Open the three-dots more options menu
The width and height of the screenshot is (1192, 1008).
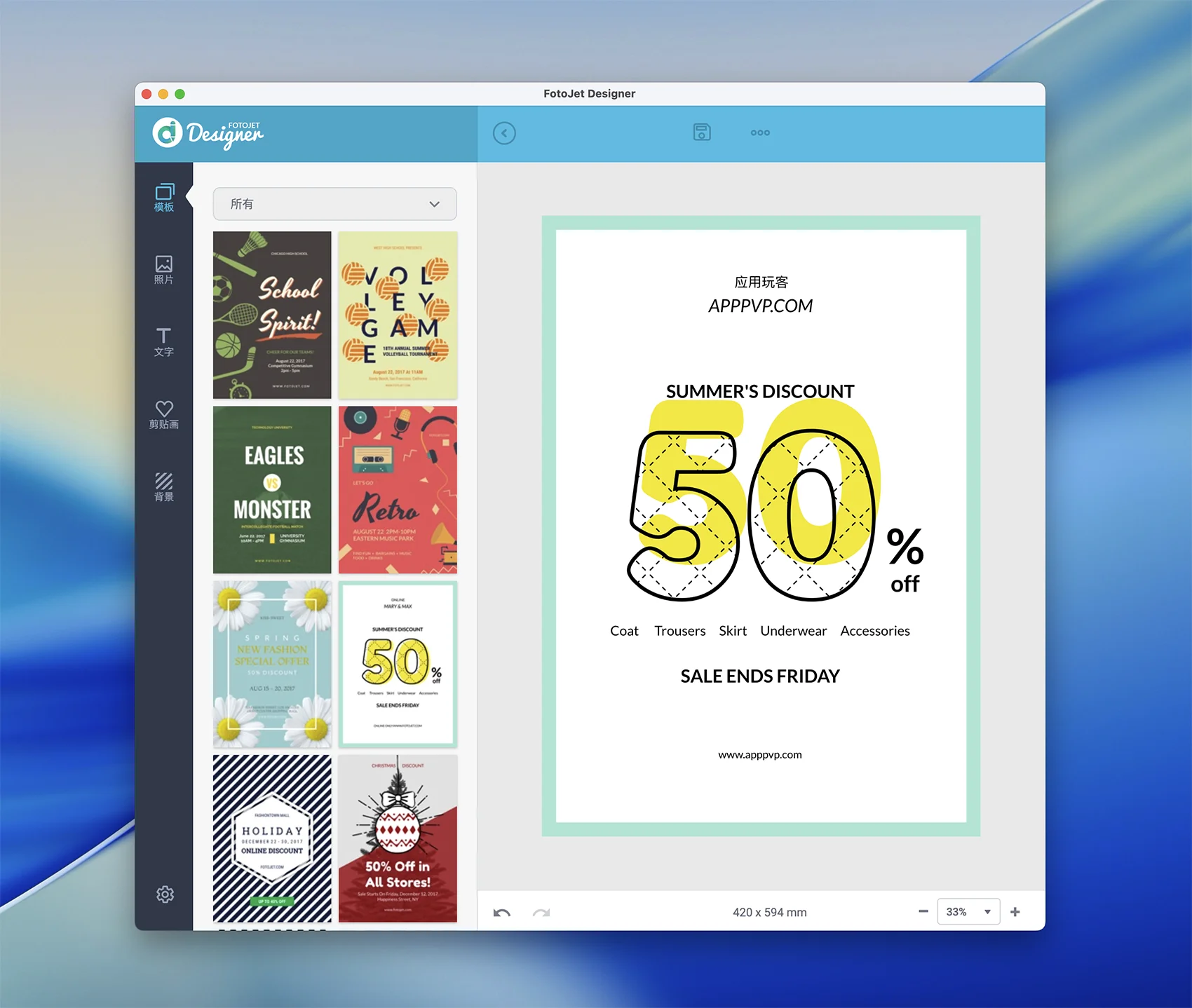pyautogui.click(x=759, y=132)
